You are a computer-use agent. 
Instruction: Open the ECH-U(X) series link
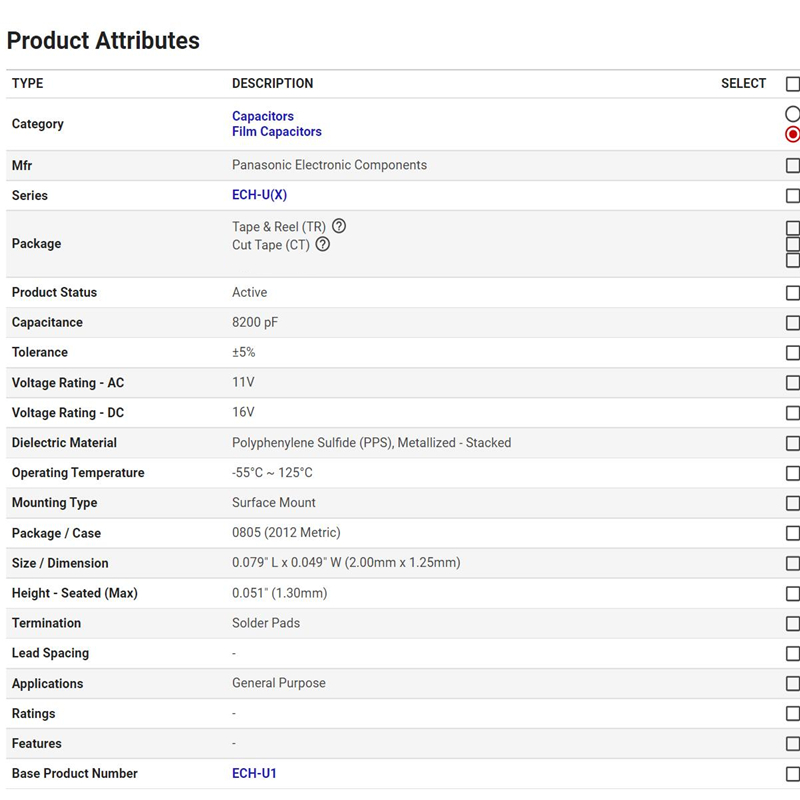pyautogui.click(x=259, y=195)
